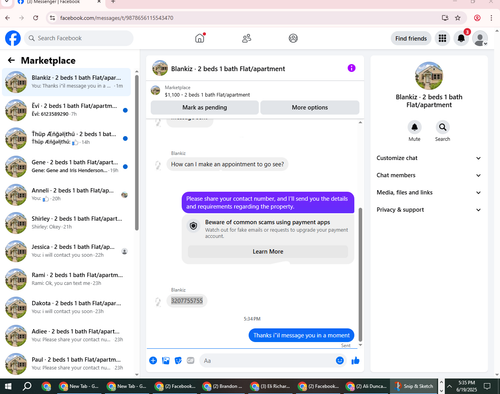Open the Windows notification center icon
Image resolution: width=500 pixels, height=394 pixels.
[487, 386]
